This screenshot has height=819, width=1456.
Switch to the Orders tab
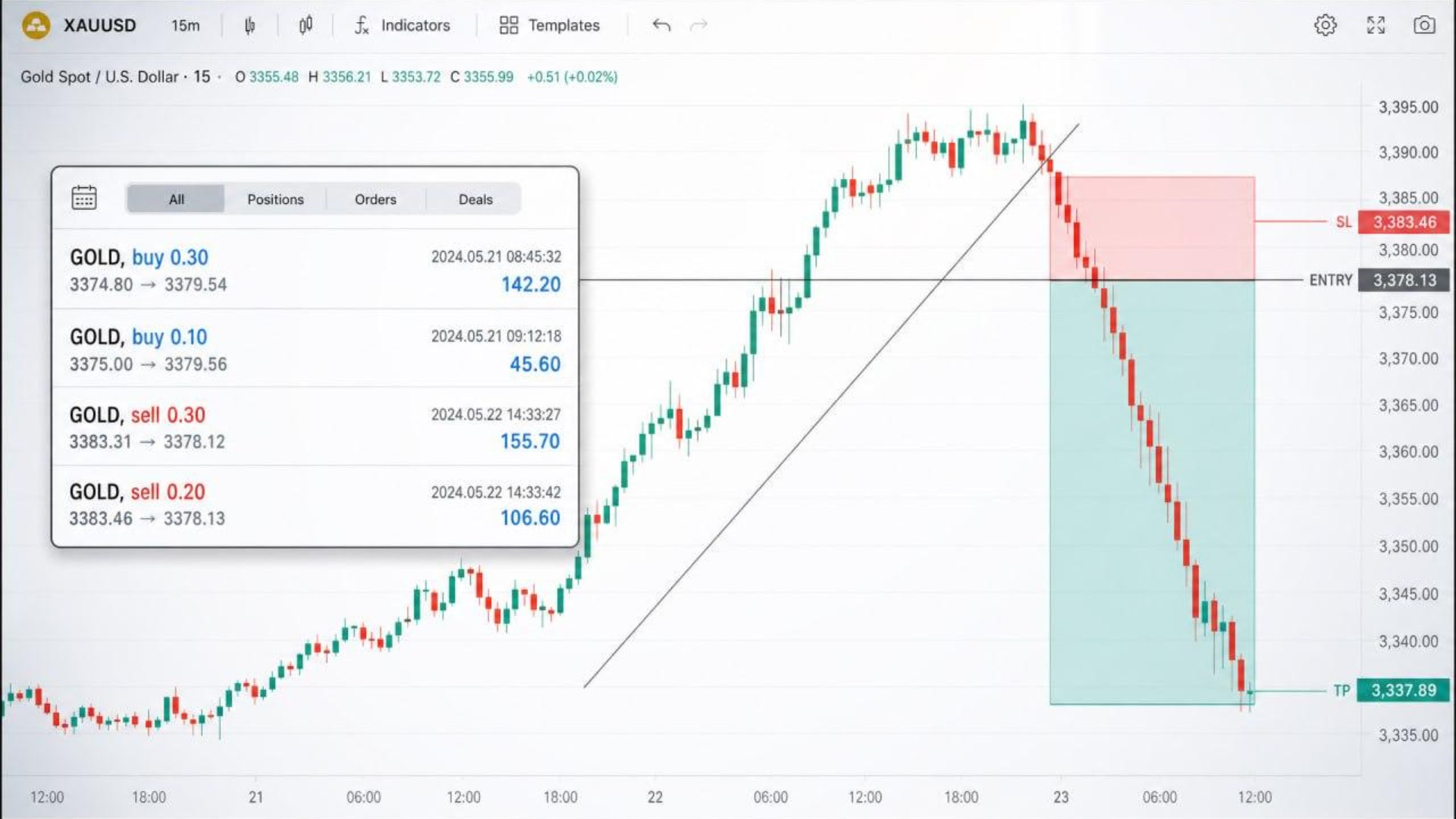tap(375, 199)
